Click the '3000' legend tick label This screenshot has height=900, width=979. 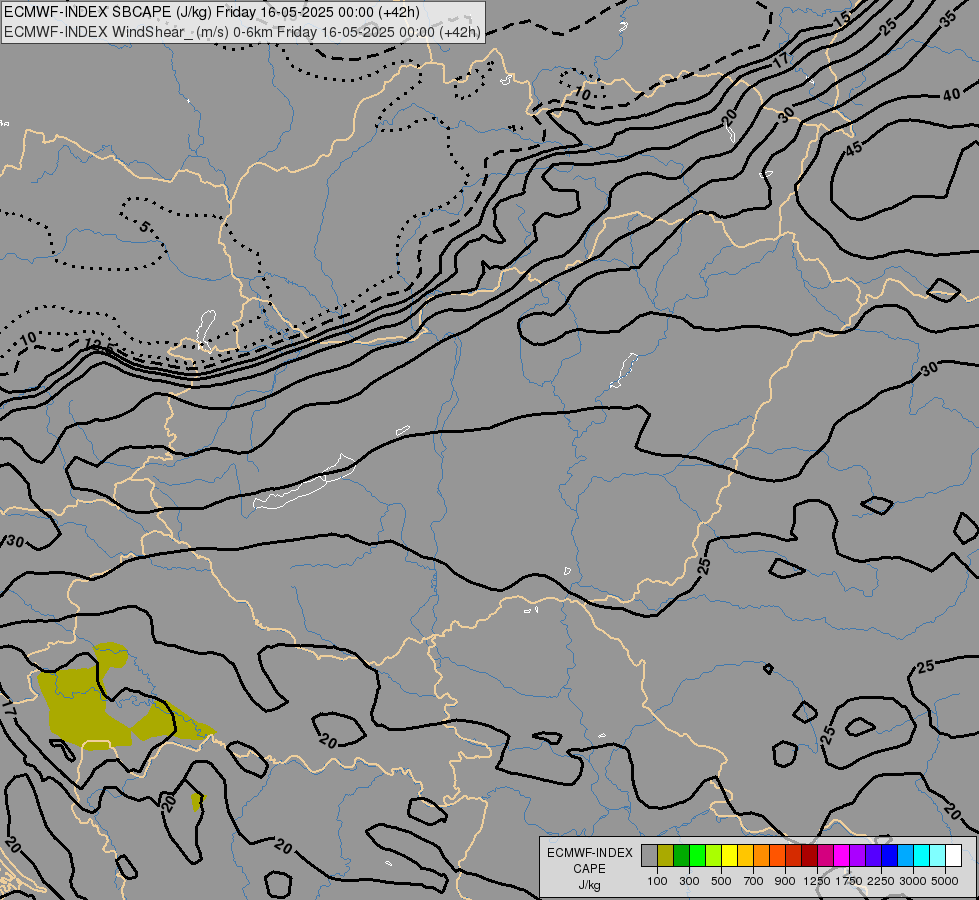[913, 881]
